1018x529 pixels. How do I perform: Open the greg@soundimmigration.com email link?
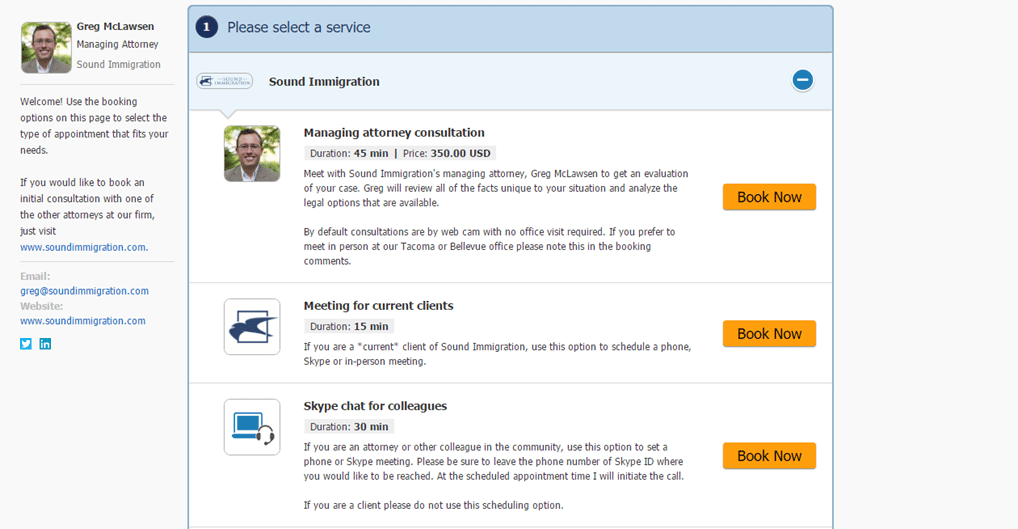point(84,291)
